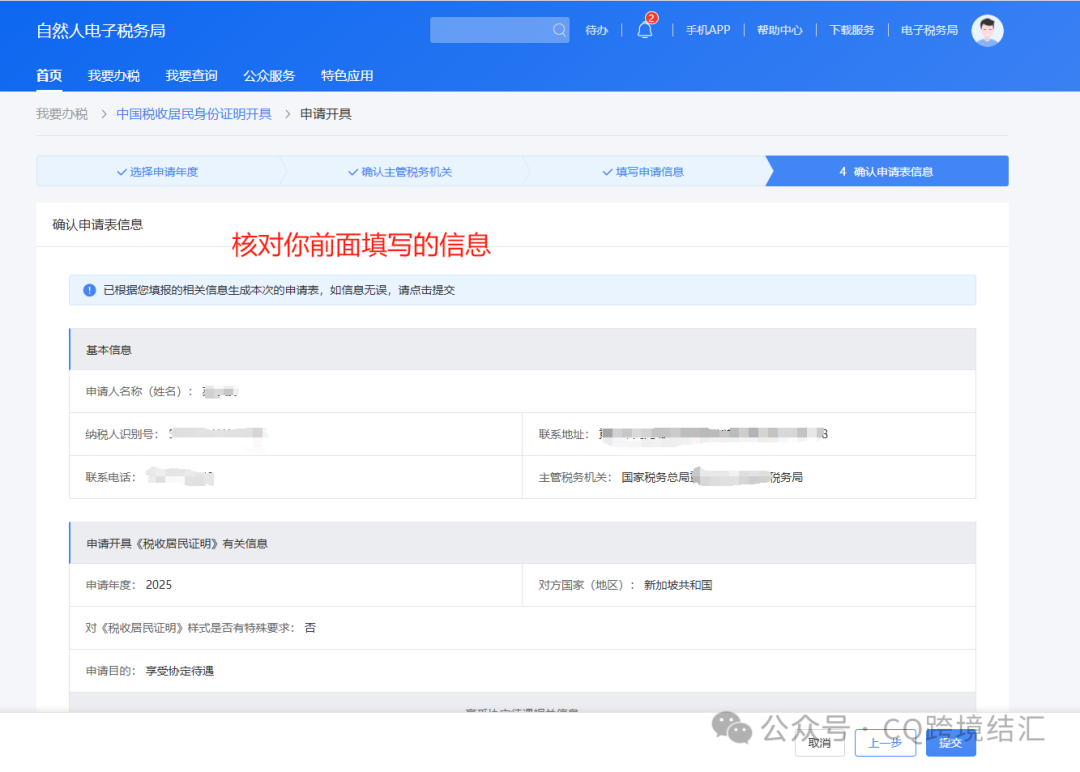
Task: Switch to the 我要查询 tab
Action: click(x=191, y=75)
